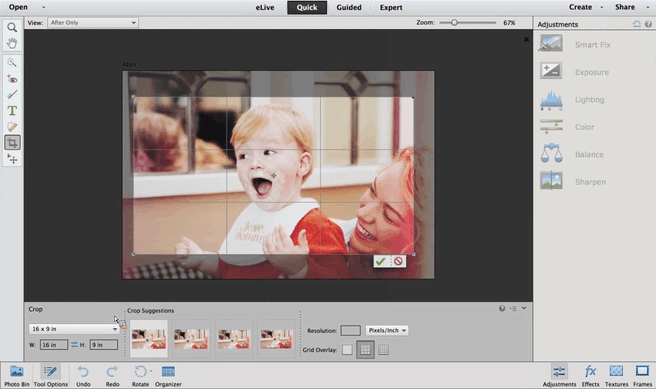Select the Zoom tool in the toolbar
This screenshot has height=389, width=656.
12,28
